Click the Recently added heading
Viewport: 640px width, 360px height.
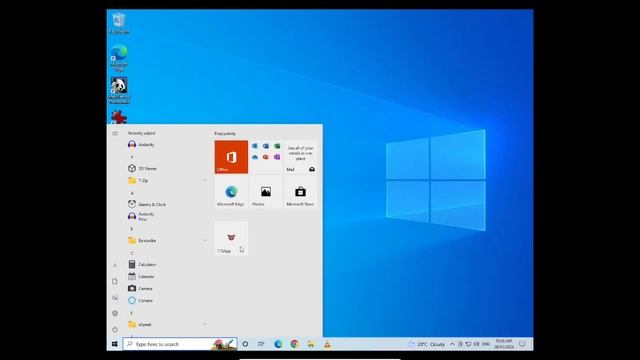tap(141, 133)
